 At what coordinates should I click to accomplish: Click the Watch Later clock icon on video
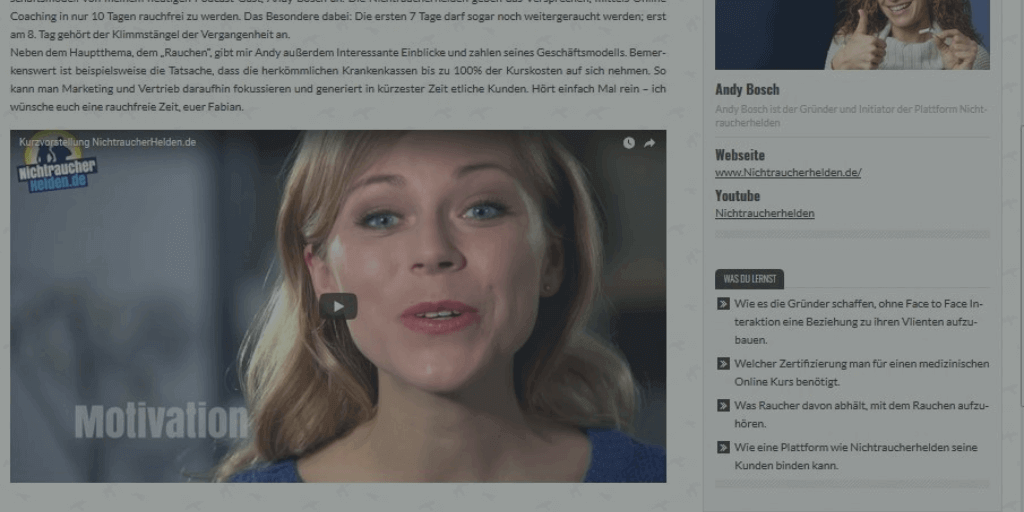[x=628, y=143]
